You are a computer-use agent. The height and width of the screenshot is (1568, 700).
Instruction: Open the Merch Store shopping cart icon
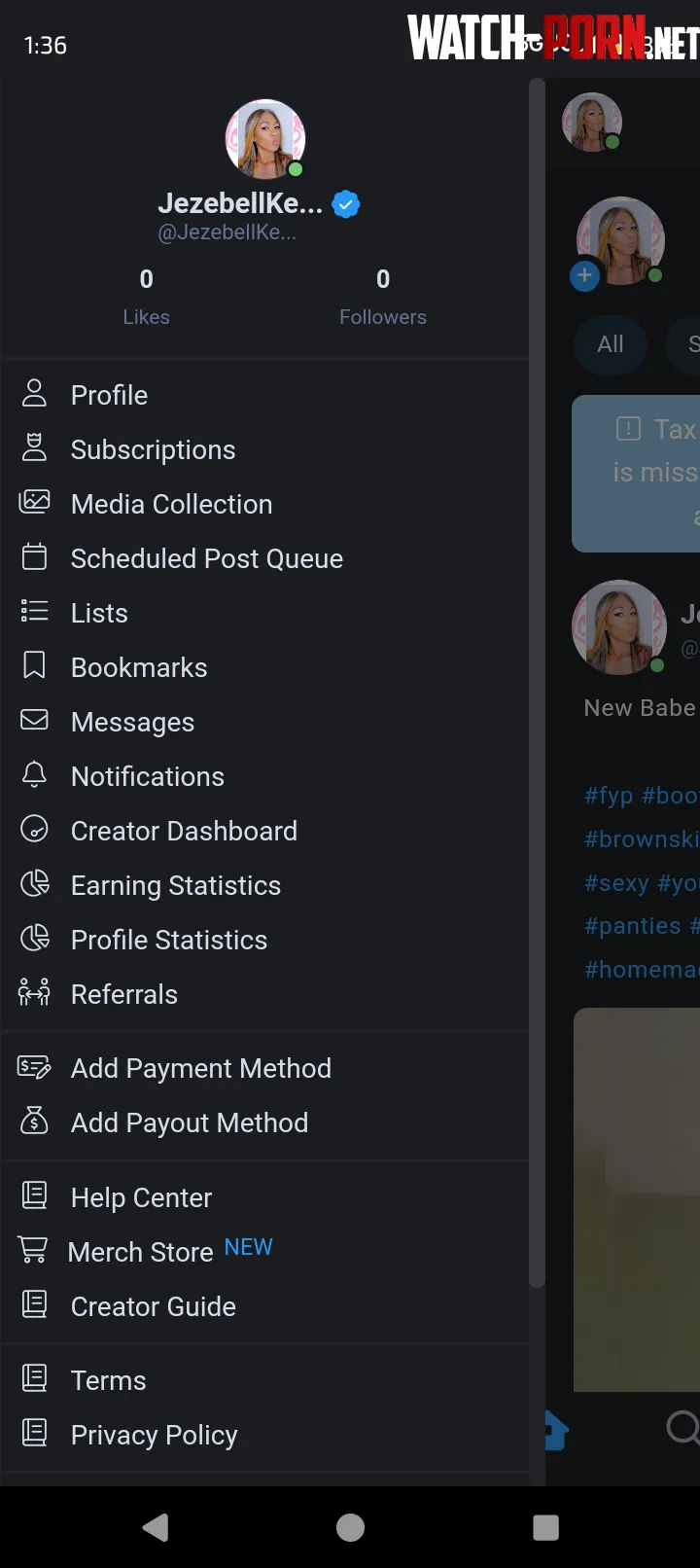(x=33, y=1250)
